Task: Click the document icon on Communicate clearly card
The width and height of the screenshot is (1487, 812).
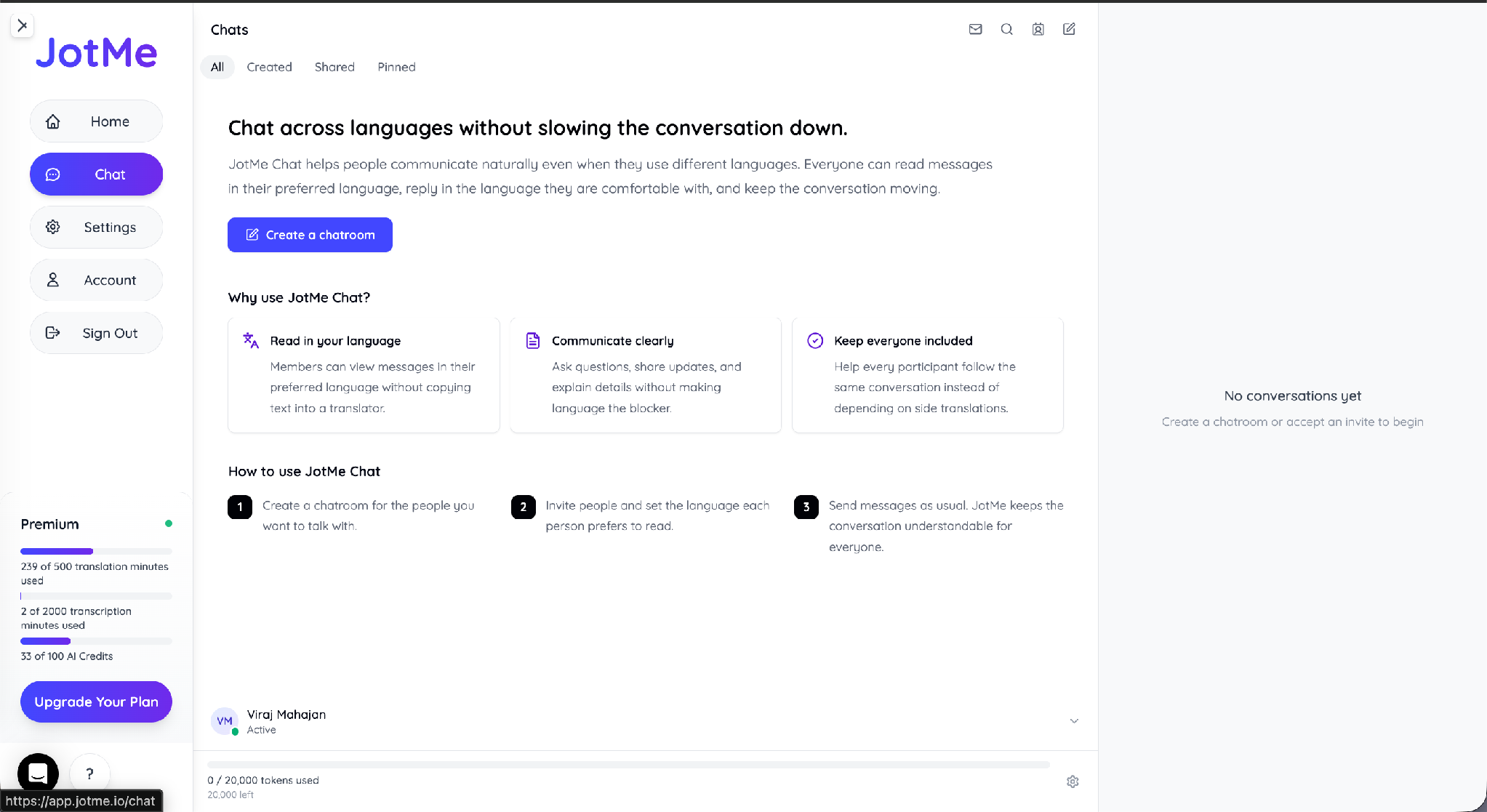Action: 533,340
